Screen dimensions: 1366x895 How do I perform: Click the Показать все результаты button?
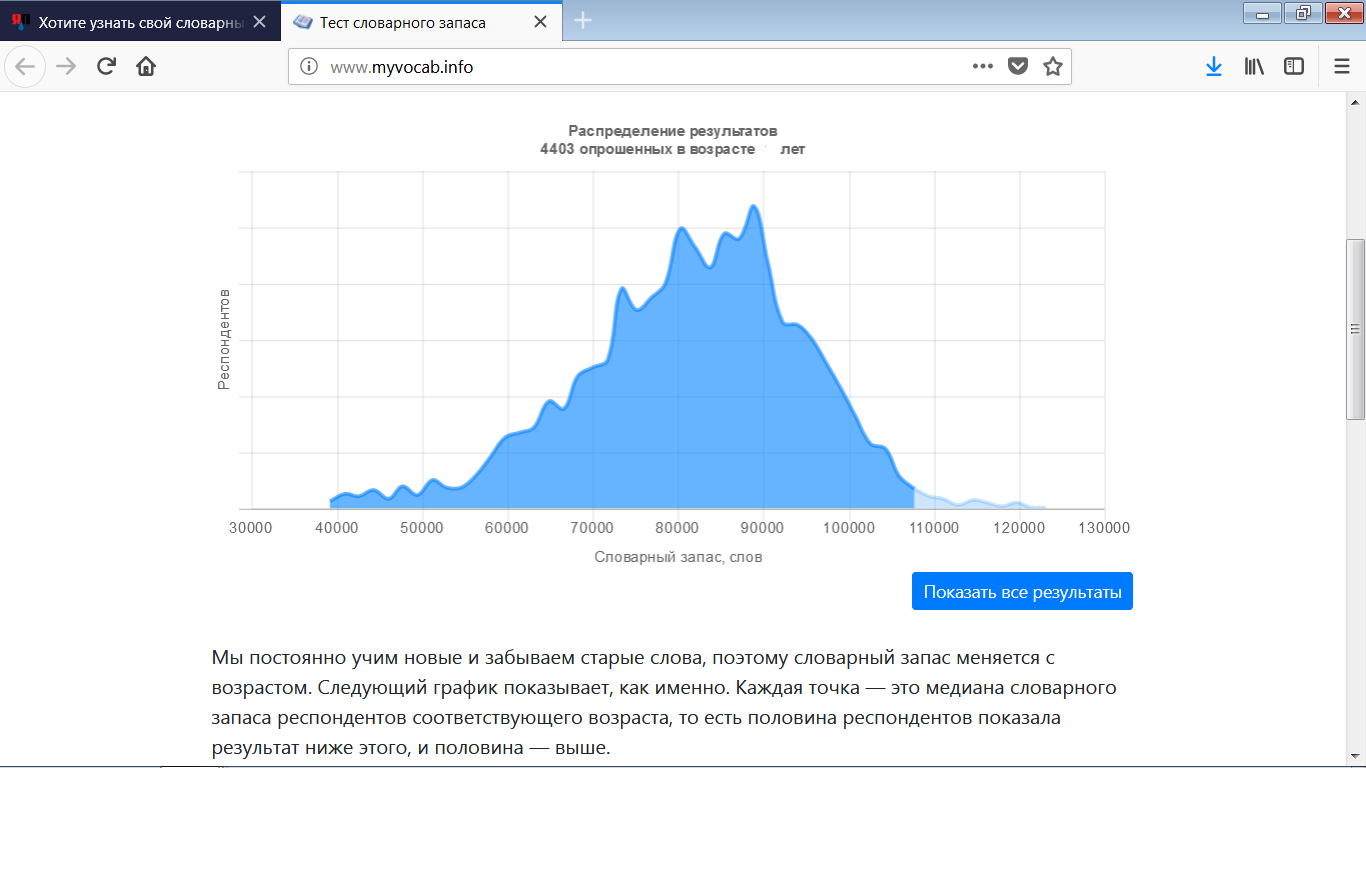pyautogui.click(x=1022, y=591)
